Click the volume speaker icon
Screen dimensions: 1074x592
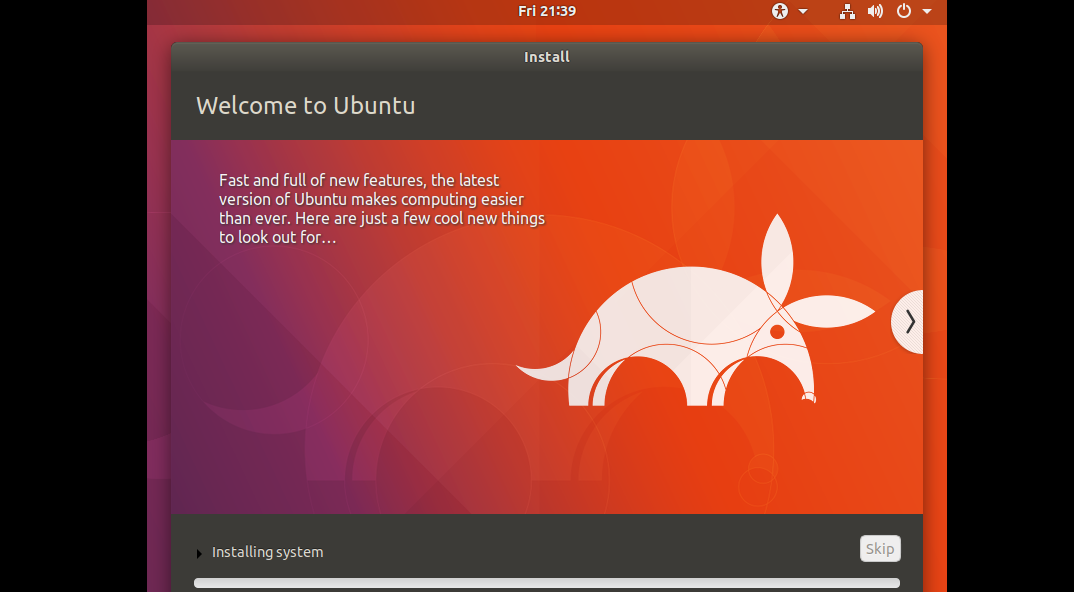tap(875, 11)
